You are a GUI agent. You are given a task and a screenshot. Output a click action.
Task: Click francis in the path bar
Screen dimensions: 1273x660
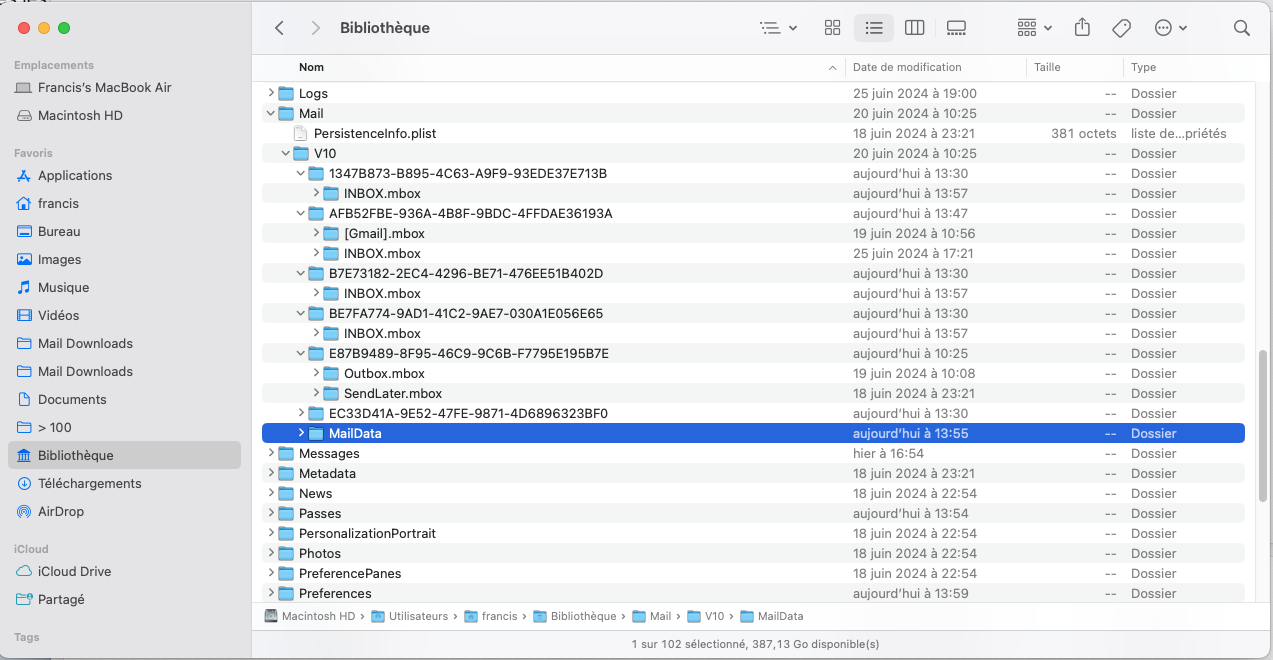[x=490, y=616]
